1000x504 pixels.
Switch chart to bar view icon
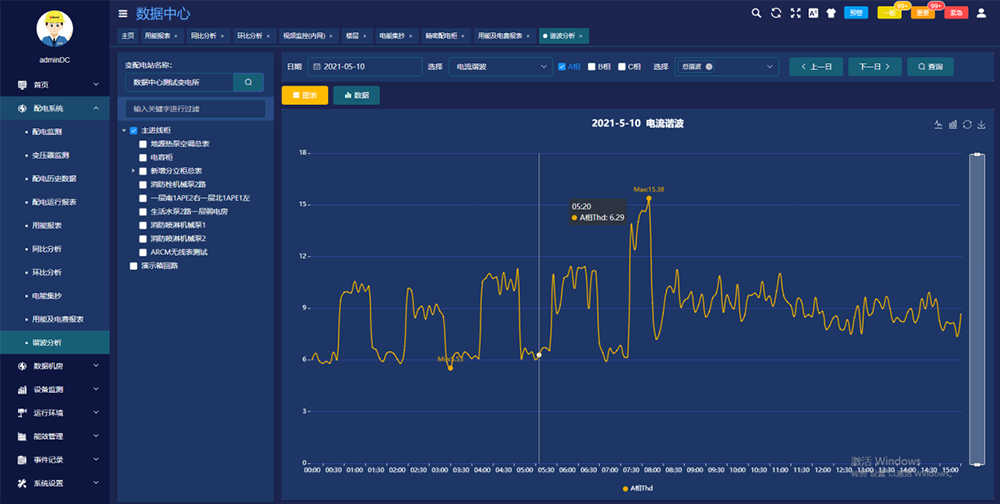952,124
